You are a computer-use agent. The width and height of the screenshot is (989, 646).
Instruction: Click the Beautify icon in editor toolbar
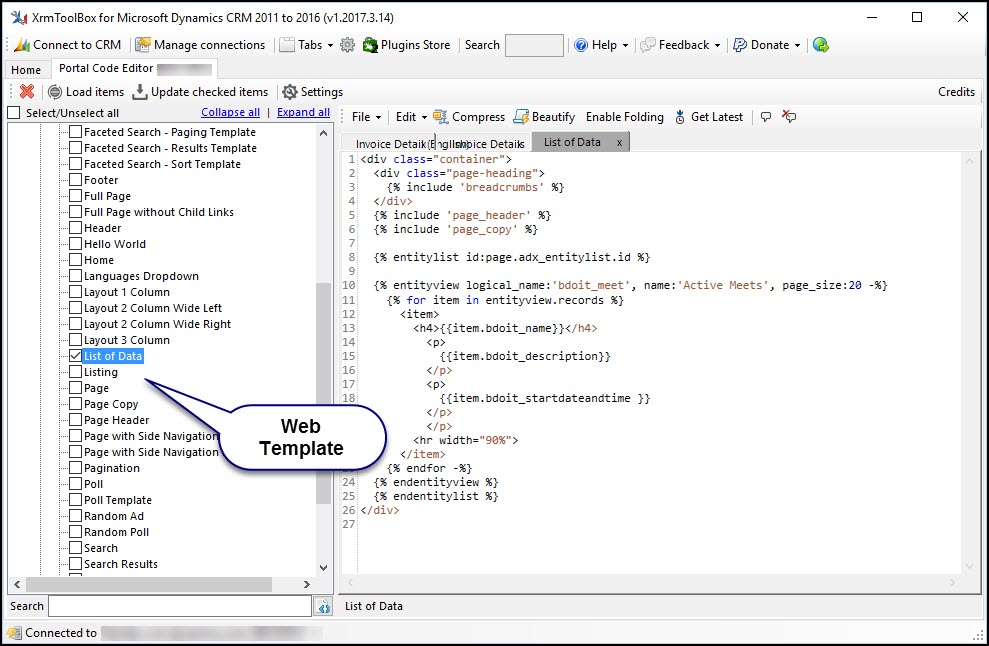(x=521, y=116)
